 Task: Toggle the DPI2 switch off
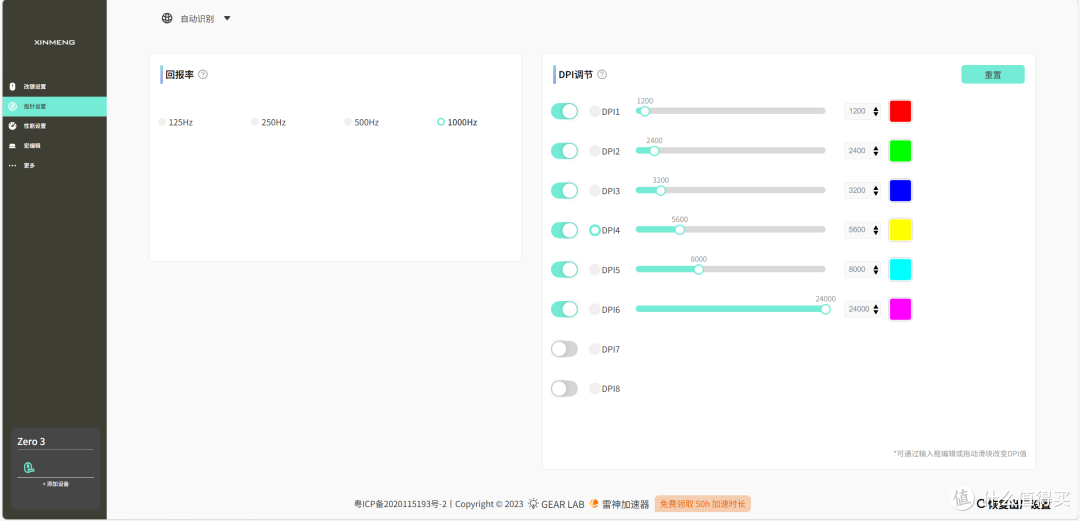pos(564,151)
